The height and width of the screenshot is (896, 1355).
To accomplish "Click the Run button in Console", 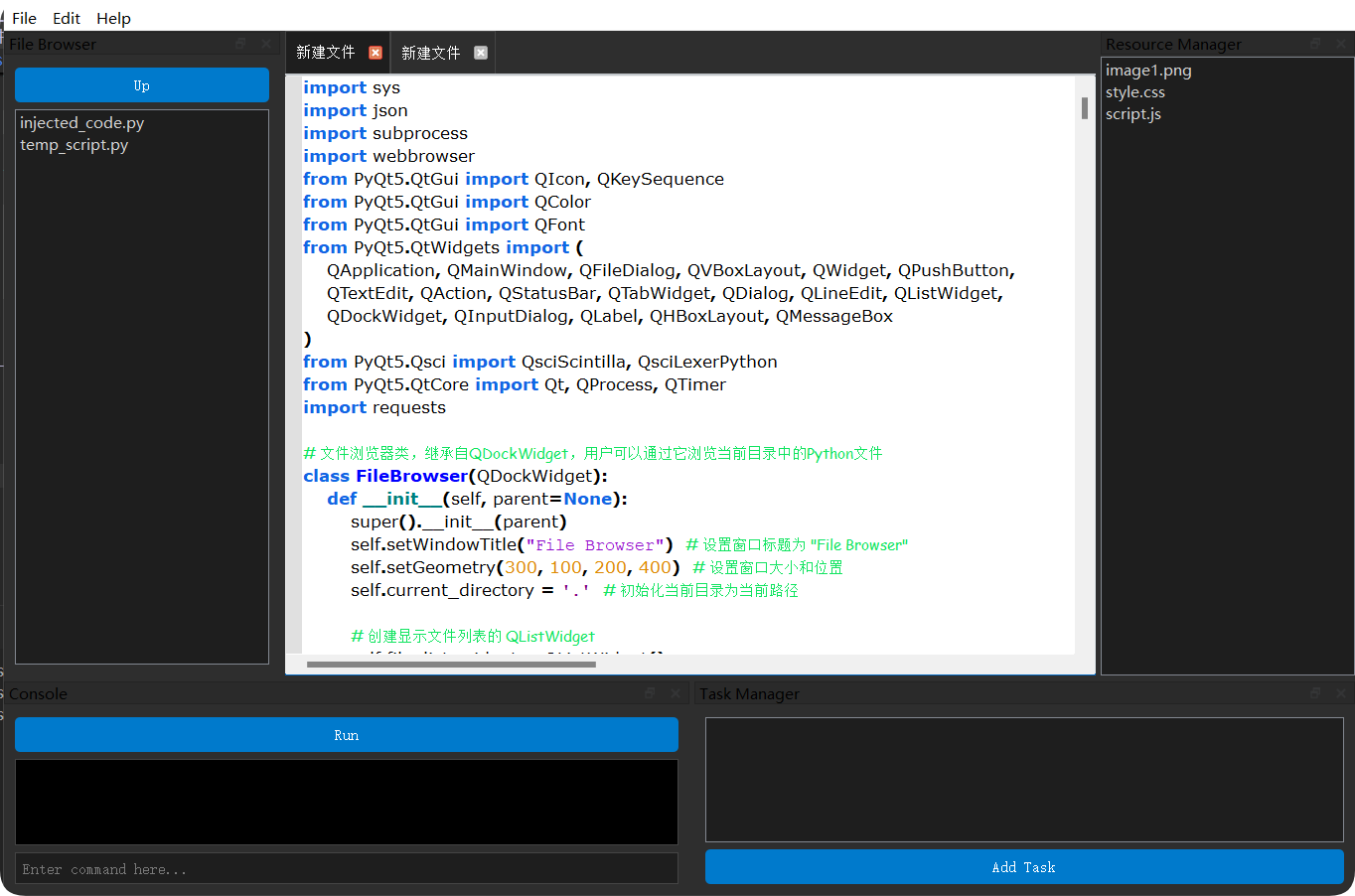I will (346, 735).
